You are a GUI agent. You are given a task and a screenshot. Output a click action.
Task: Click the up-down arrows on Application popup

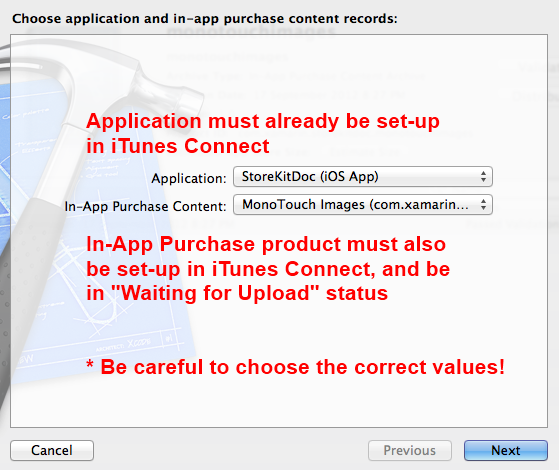tap(483, 177)
